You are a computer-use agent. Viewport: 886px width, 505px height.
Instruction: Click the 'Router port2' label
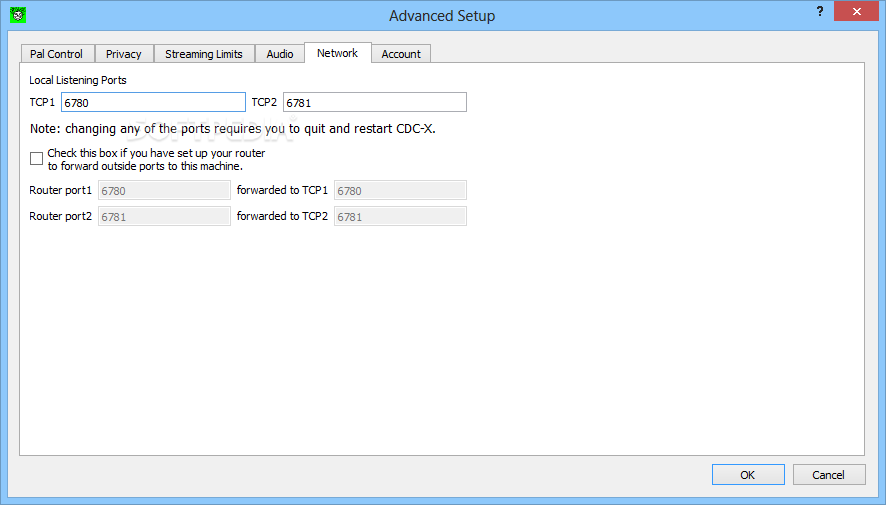pos(60,216)
